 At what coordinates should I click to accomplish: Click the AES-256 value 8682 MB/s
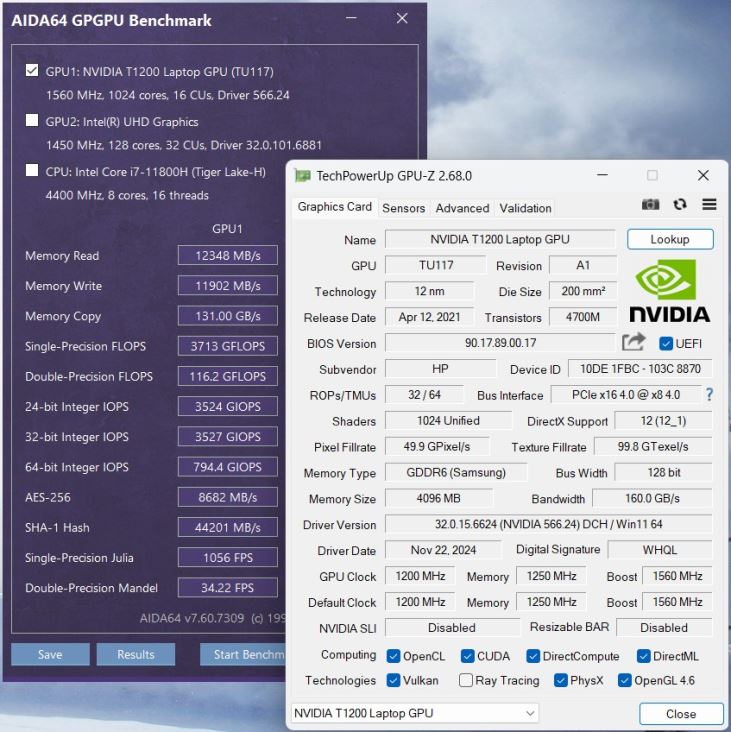(x=228, y=497)
